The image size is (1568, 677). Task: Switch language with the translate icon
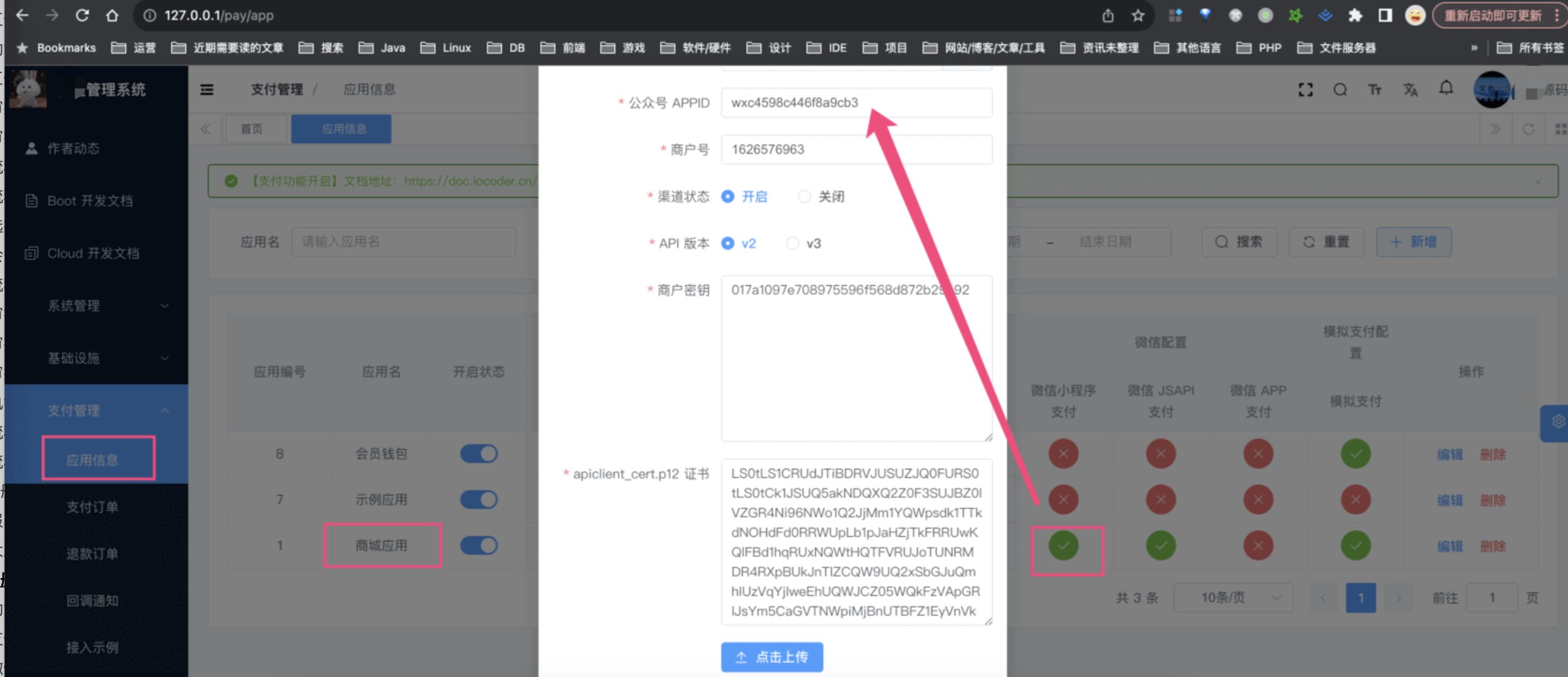coord(1410,90)
